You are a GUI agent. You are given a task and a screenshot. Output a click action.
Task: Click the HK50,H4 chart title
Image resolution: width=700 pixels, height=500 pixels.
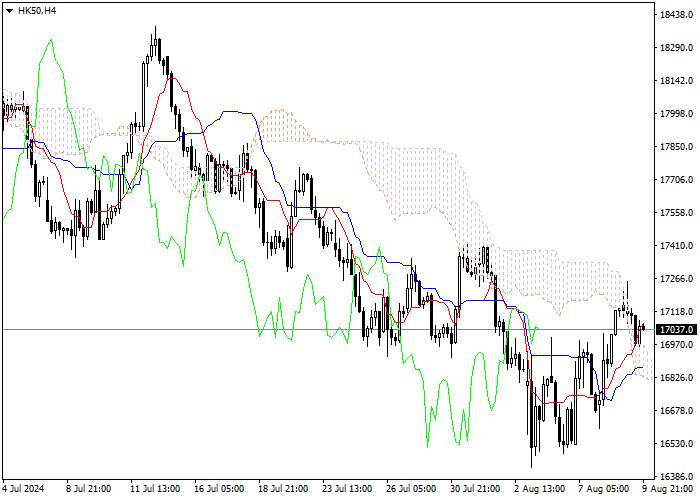(37, 11)
